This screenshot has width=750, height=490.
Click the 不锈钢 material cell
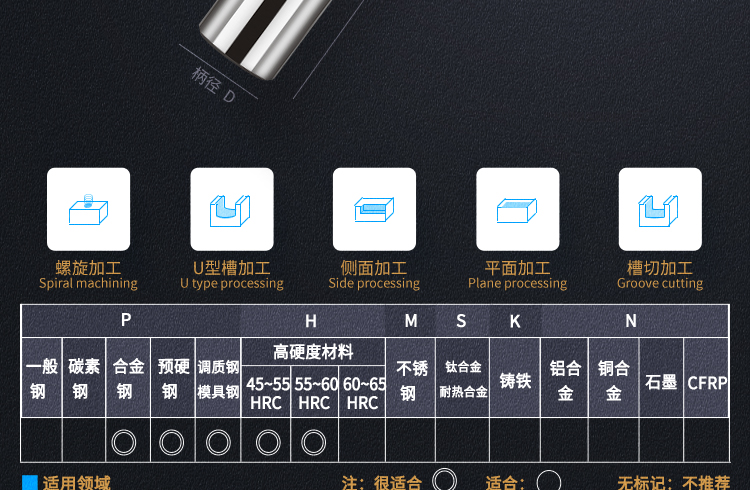click(411, 378)
